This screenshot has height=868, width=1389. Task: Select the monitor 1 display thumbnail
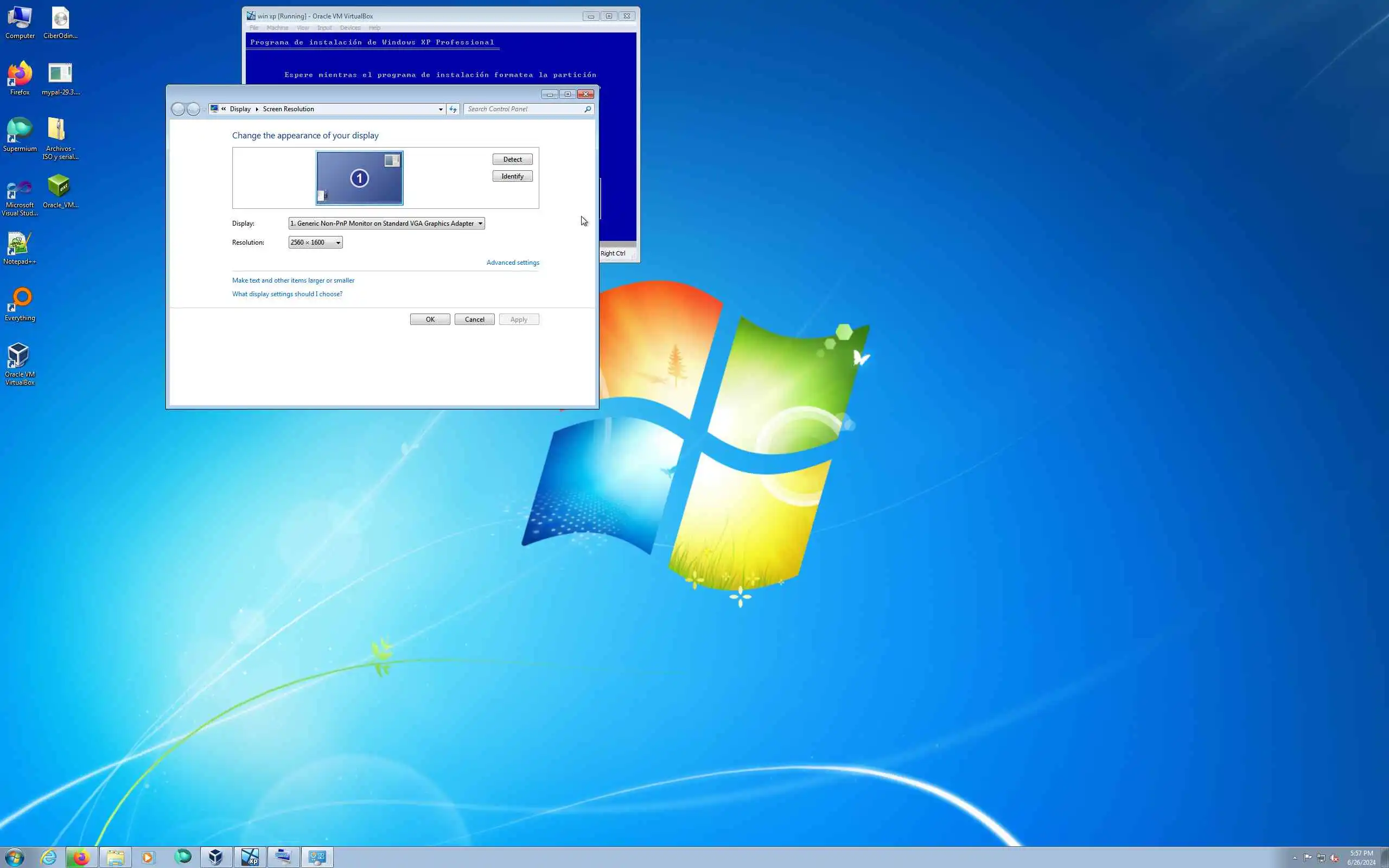pyautogui.click(x=359, y=178)
